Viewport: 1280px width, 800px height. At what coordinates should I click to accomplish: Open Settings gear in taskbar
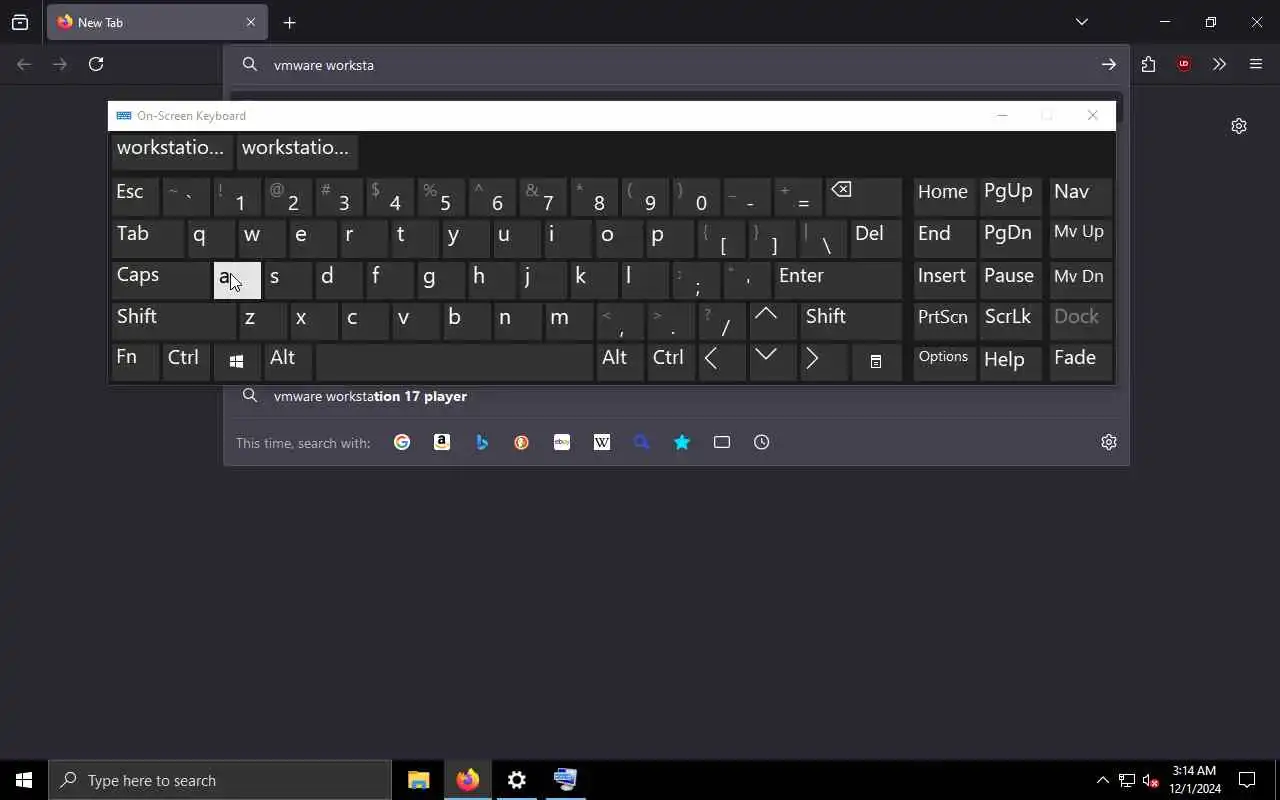pos(517,780)
